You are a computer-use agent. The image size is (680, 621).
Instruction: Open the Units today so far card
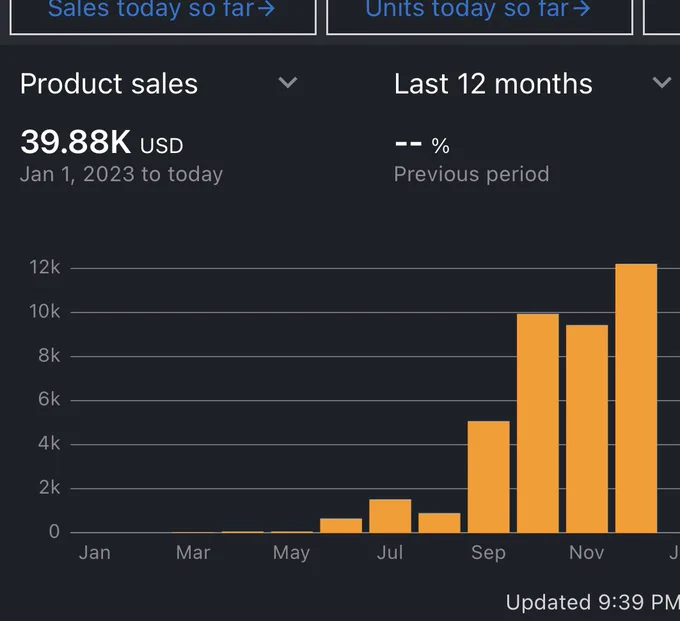point(479,16)
